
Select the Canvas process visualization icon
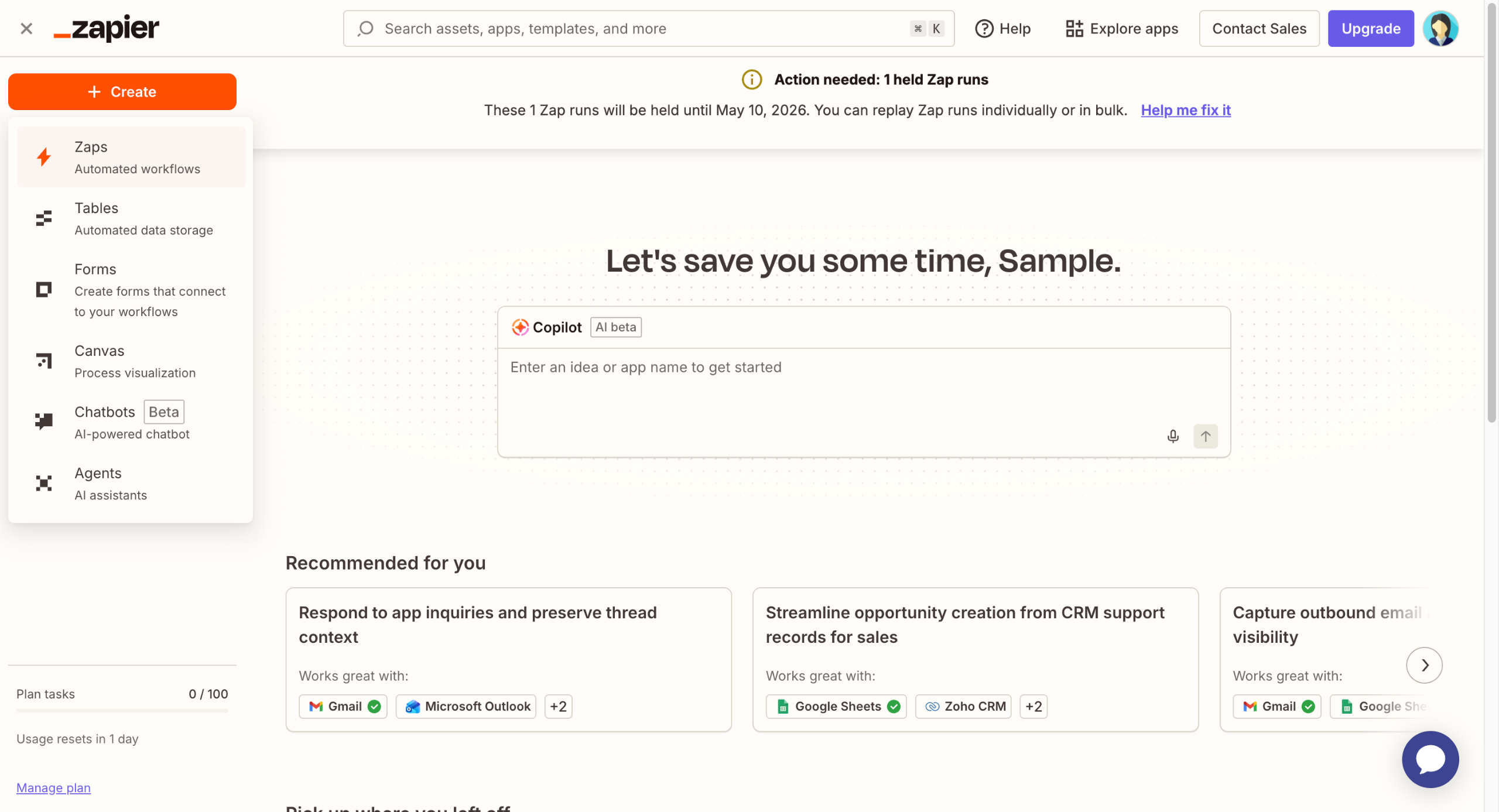pyautogui.click(x=44, y=361)
